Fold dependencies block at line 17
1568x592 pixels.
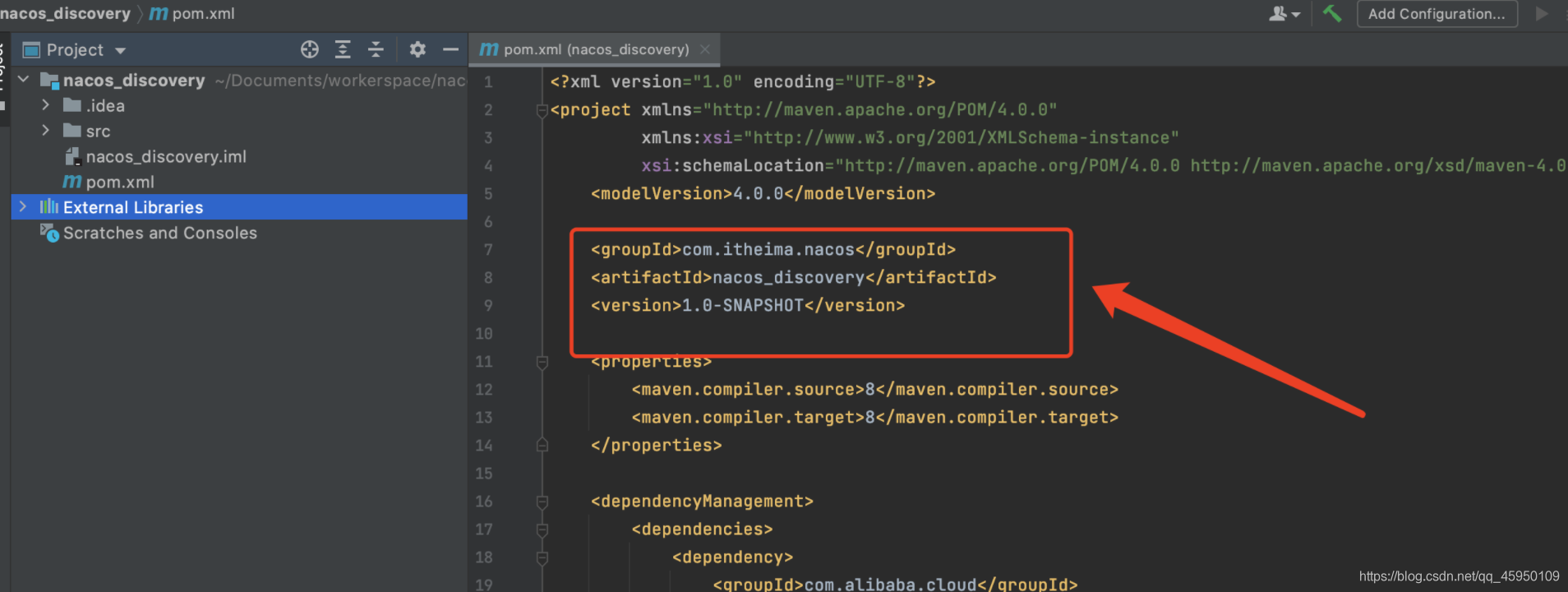pos(542,530)
